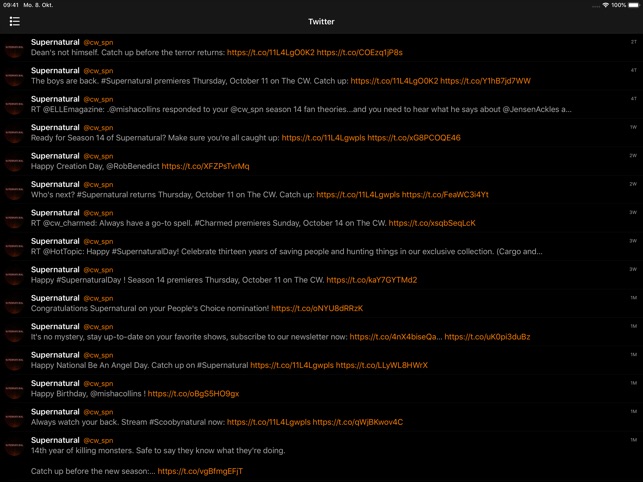Screen dimensions: 643x482
Task: Open 11L4Lgwpls link in Angel Day tweet
Action: [x=292, y=365]
